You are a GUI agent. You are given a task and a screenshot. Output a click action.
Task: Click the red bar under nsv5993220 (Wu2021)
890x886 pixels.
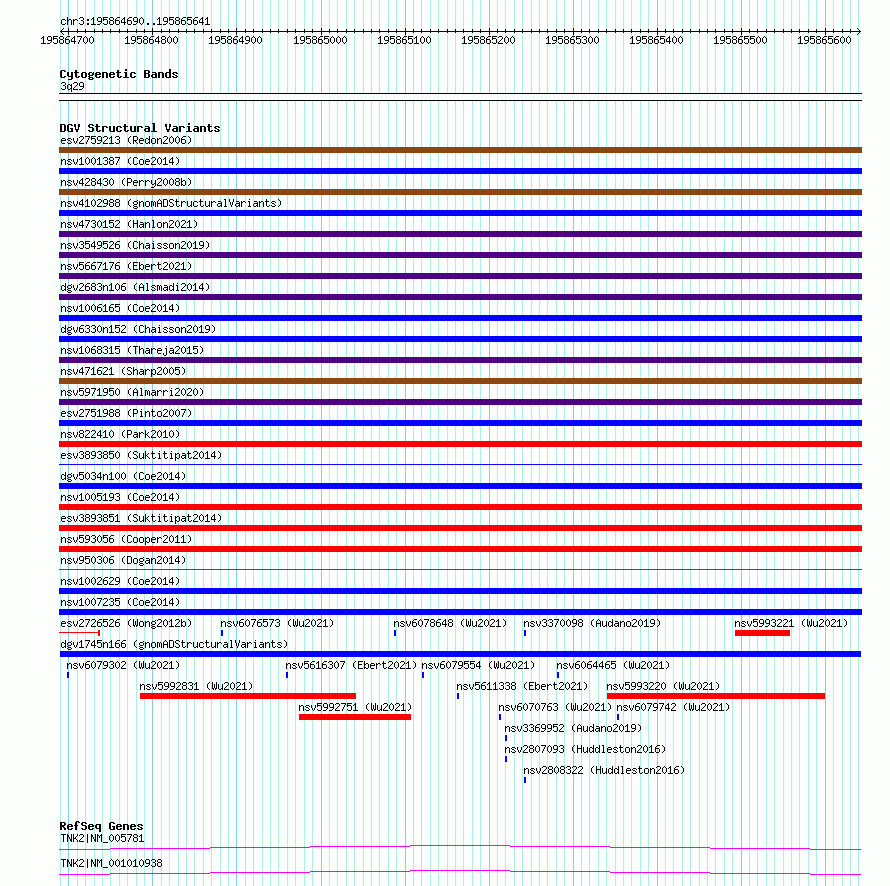coord(716,696)
